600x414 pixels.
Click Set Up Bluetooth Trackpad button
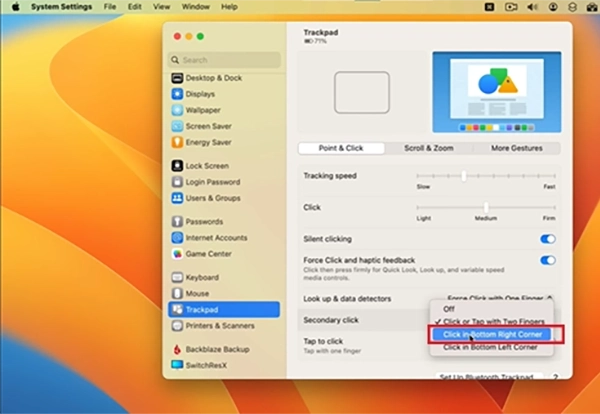(489, 376)
